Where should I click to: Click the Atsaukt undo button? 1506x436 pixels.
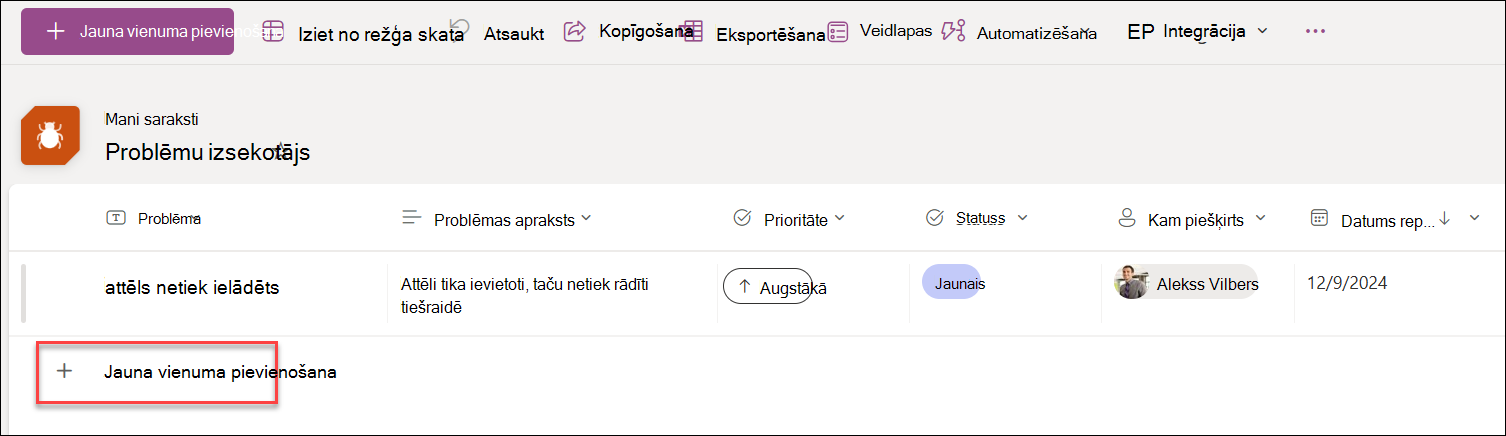pyautogui.click(x=497, y=32)
